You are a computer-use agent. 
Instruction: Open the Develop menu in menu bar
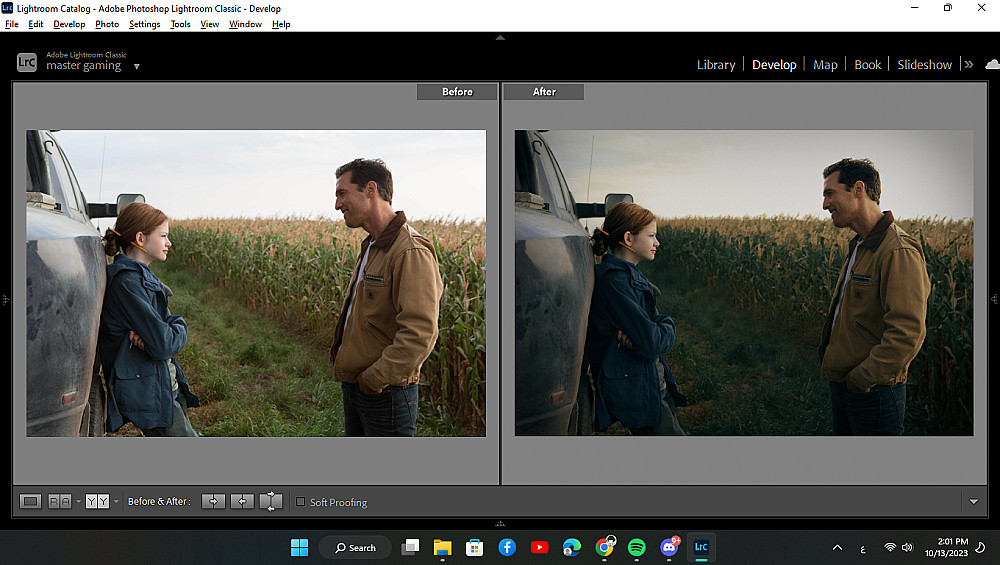(69, 24)
